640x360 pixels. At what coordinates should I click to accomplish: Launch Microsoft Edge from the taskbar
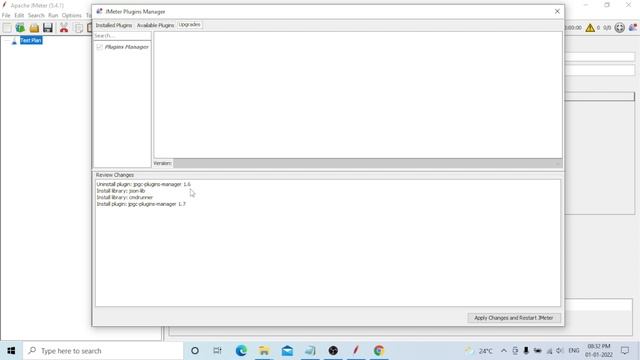tap(241, 351)
